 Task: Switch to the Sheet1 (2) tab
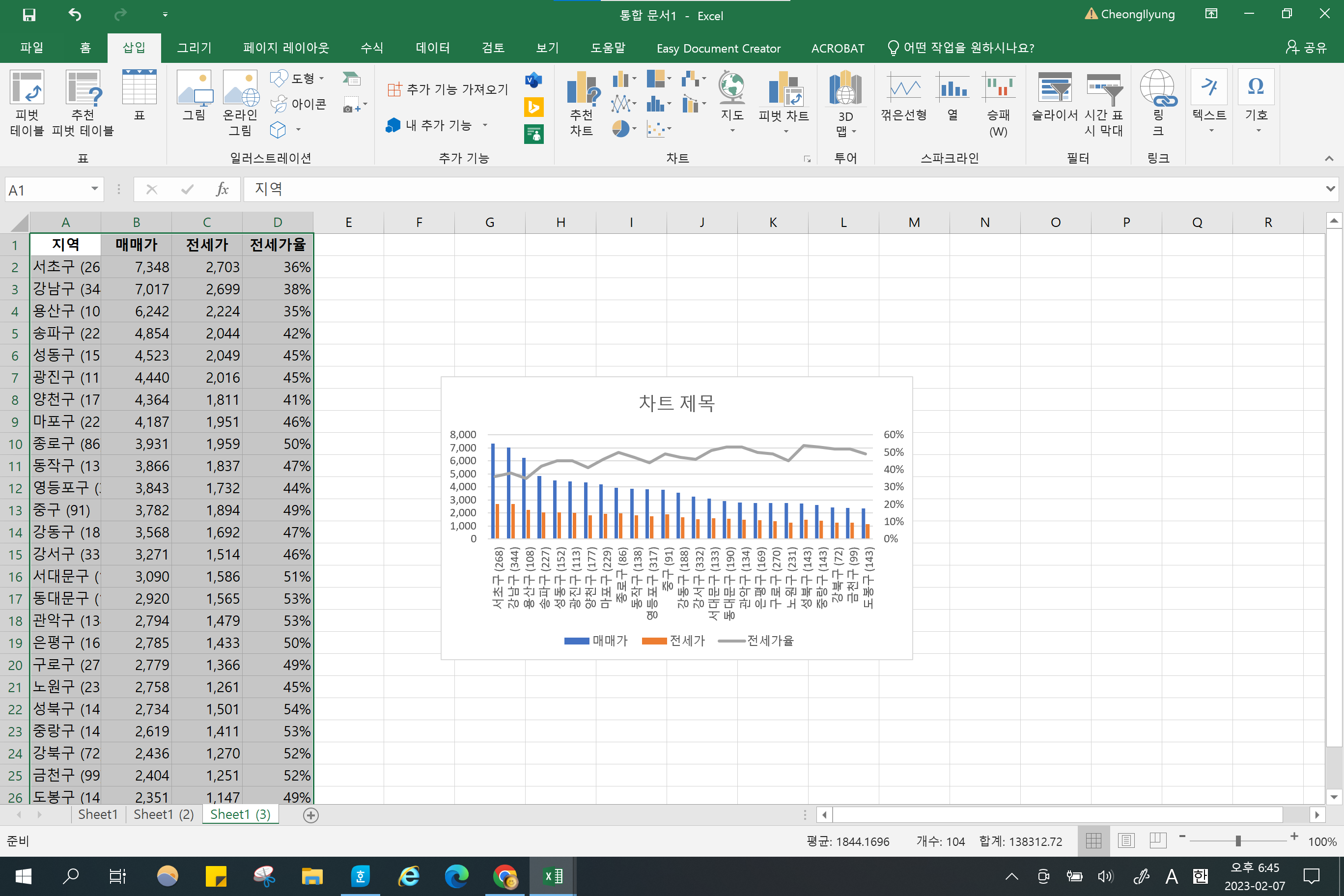pos(164,814)
